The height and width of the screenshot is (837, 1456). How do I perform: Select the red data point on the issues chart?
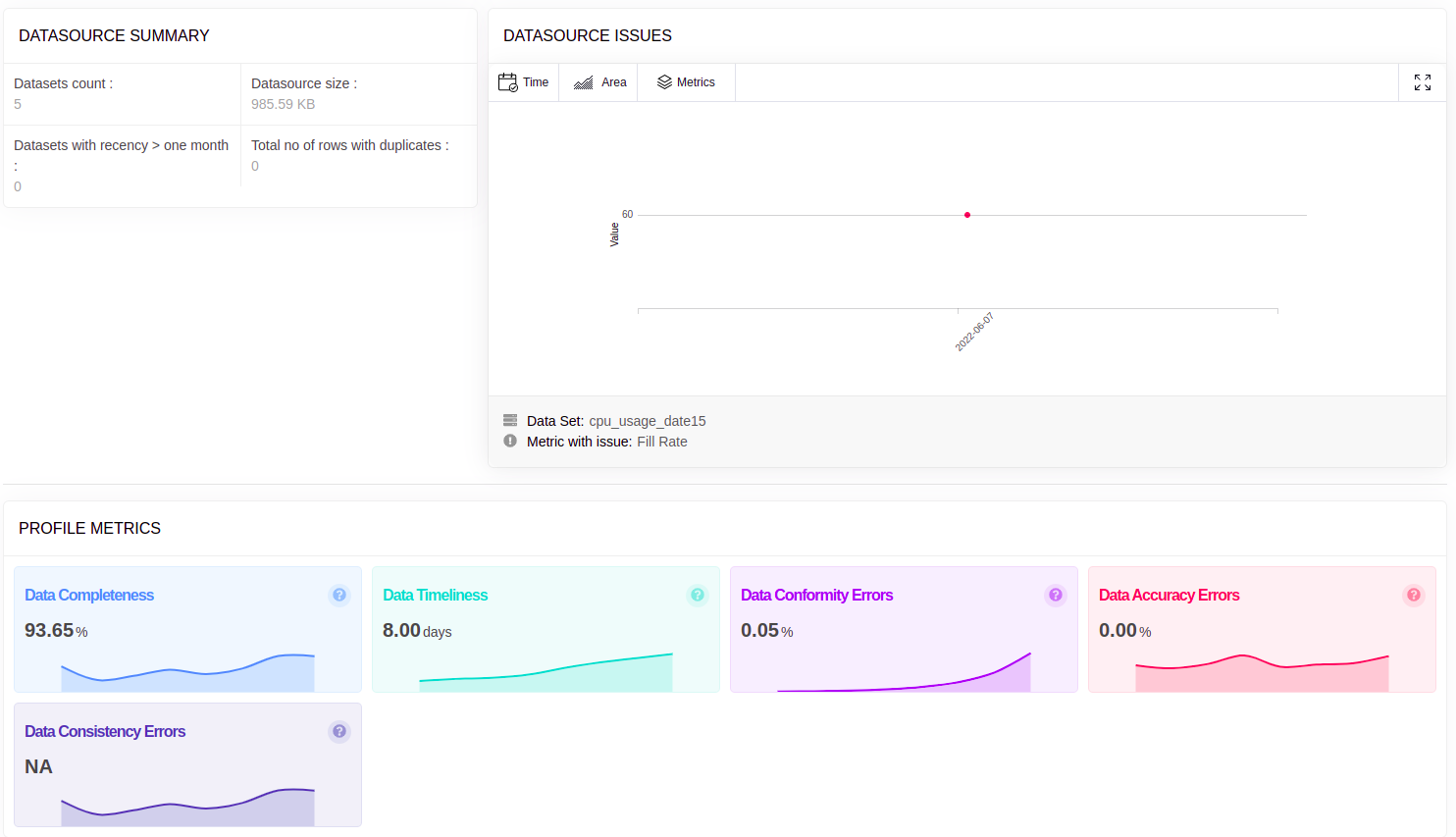click(967, 214)
